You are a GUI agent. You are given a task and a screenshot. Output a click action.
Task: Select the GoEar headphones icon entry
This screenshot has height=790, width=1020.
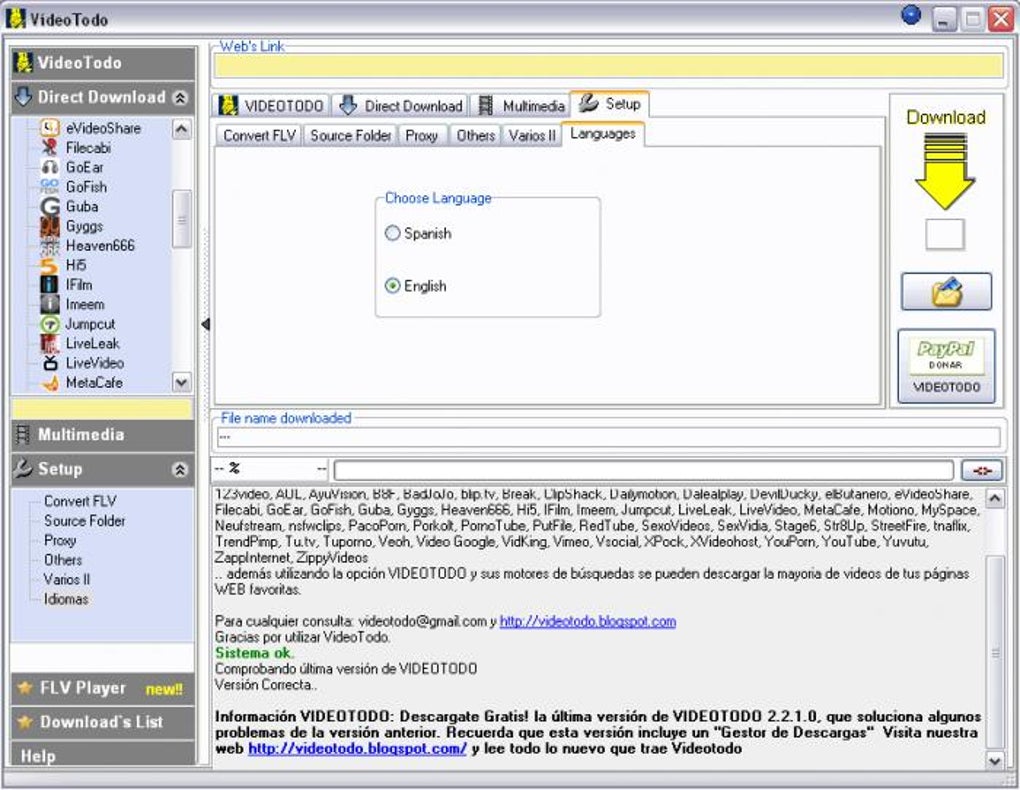point(50,167)
